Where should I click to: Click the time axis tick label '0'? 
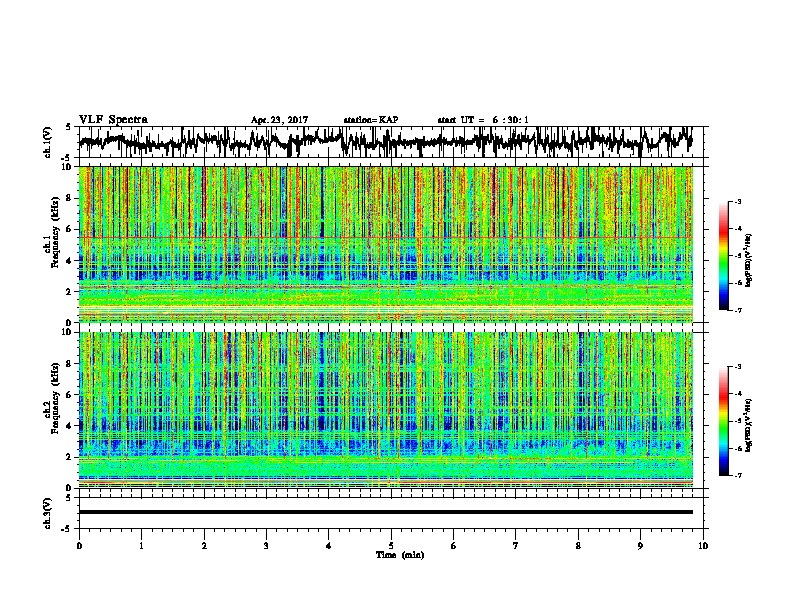pyautogui.click(x=79, y=546)
